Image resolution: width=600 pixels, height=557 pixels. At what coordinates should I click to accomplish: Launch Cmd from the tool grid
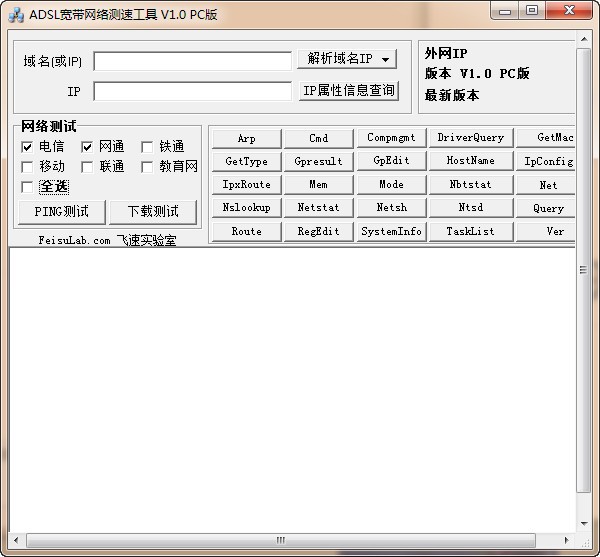(x=318, y=139)
